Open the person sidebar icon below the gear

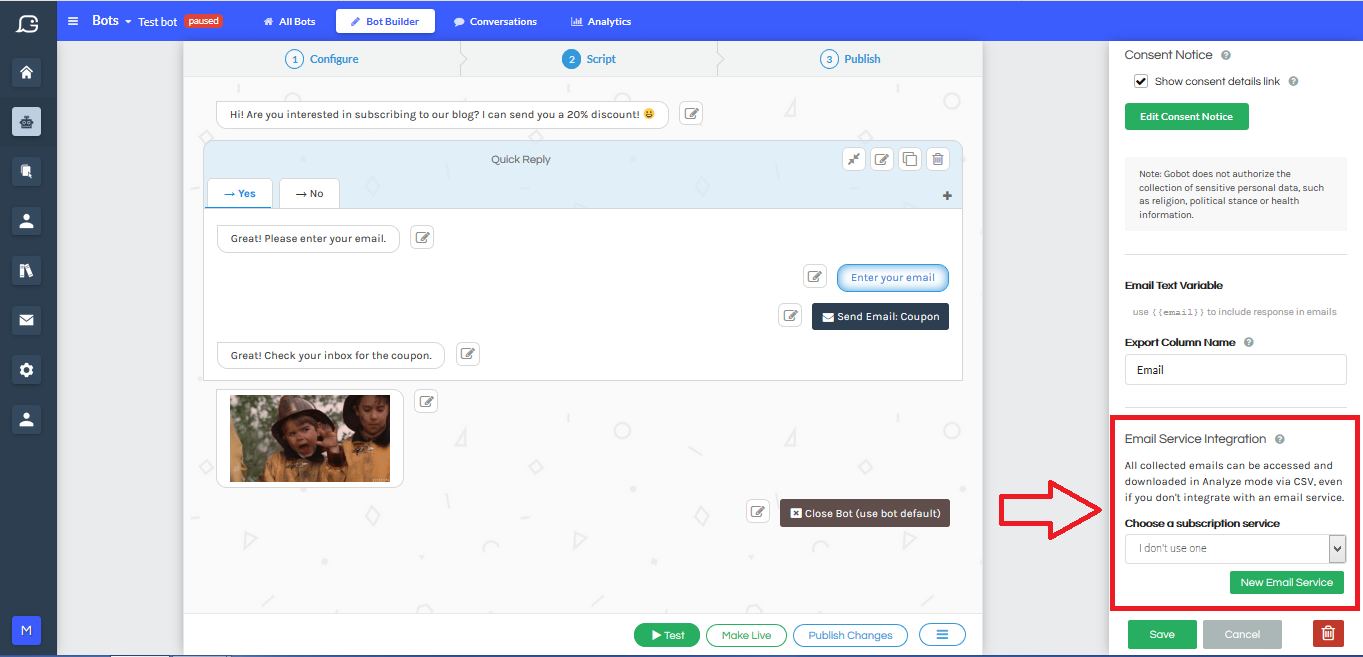pos(27,420)
